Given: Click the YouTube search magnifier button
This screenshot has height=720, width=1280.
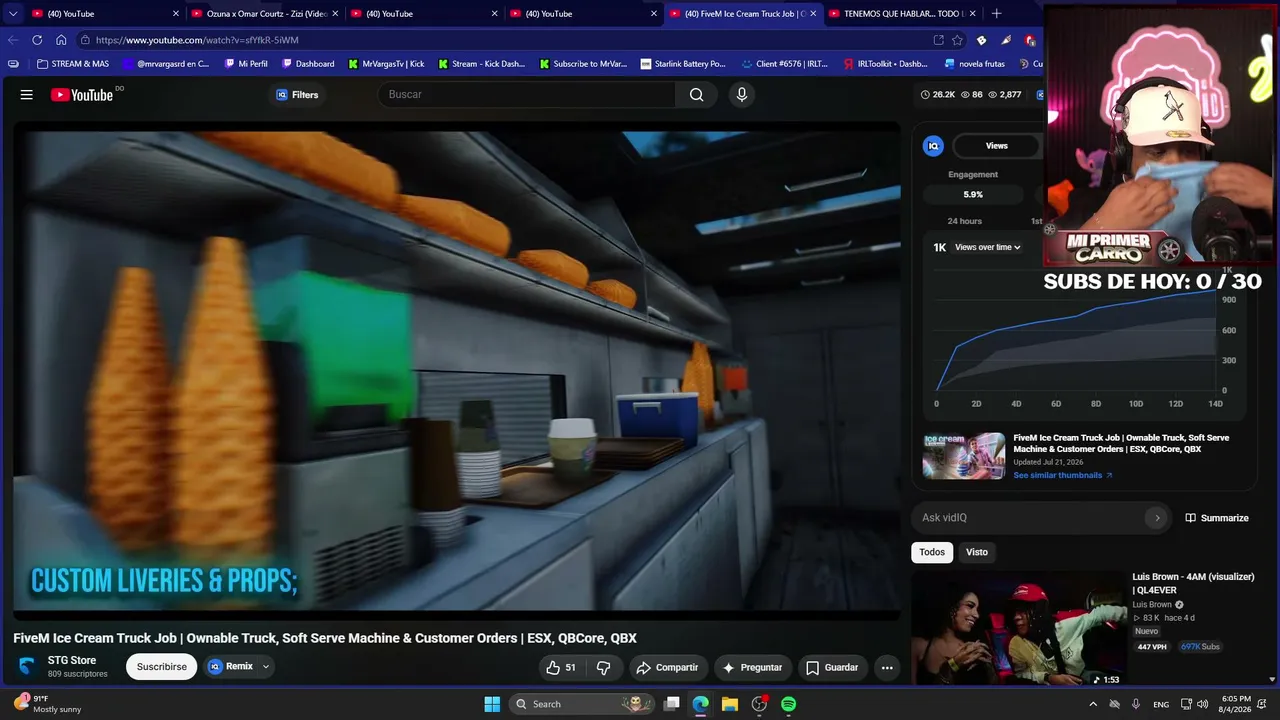Looking at the screenshot, I should [697, 95].
